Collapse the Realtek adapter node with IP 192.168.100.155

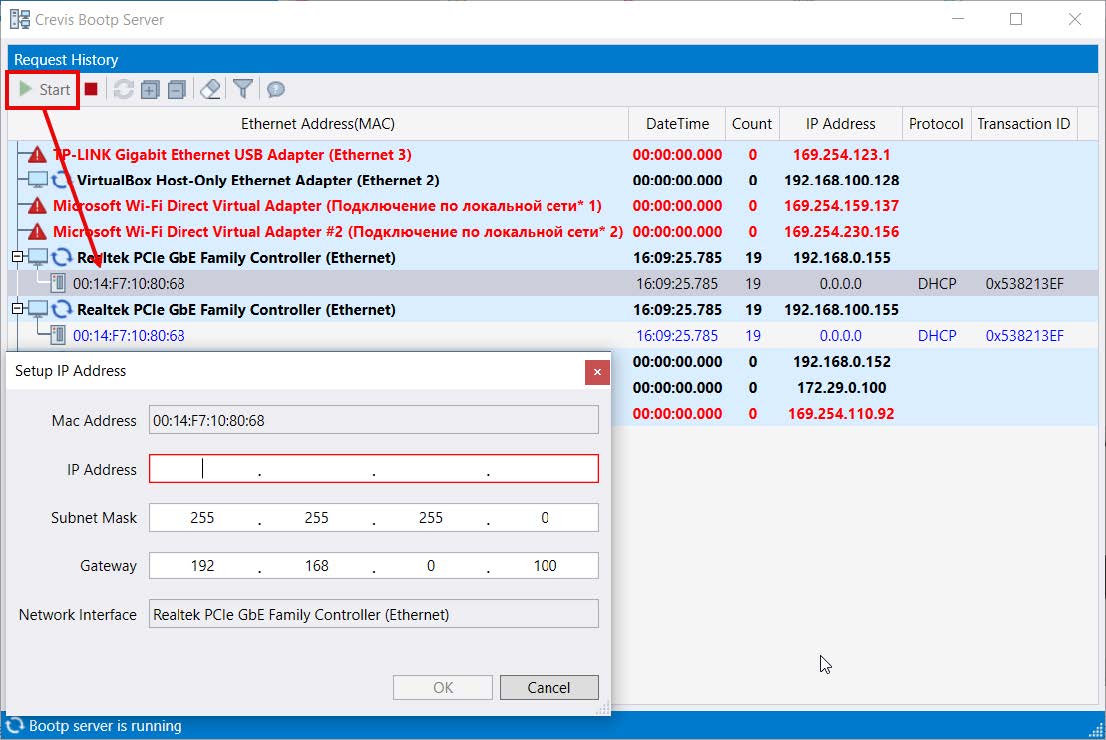(x=18, y=308)
